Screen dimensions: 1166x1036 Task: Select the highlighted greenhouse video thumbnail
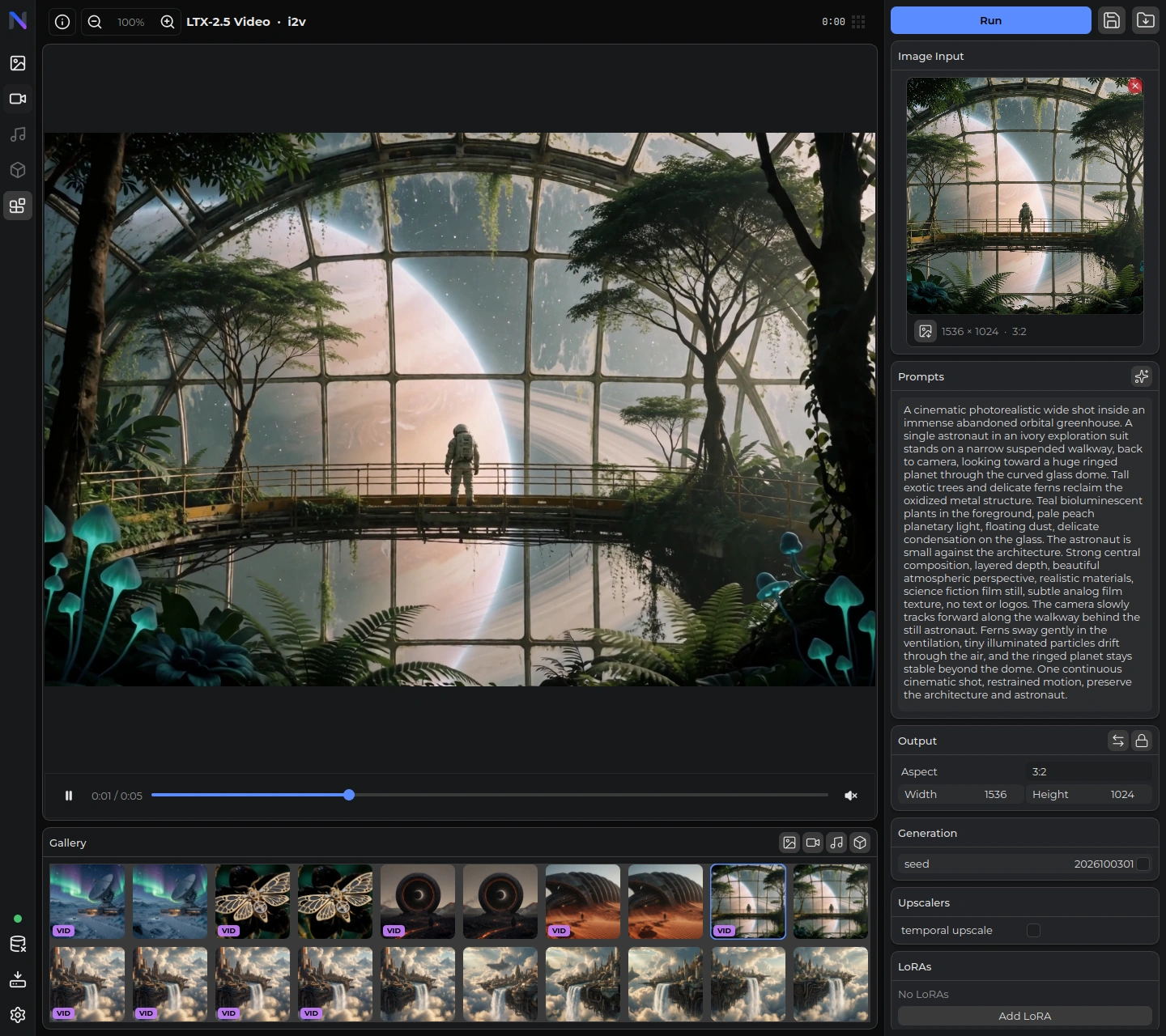[x=748, y=902]
